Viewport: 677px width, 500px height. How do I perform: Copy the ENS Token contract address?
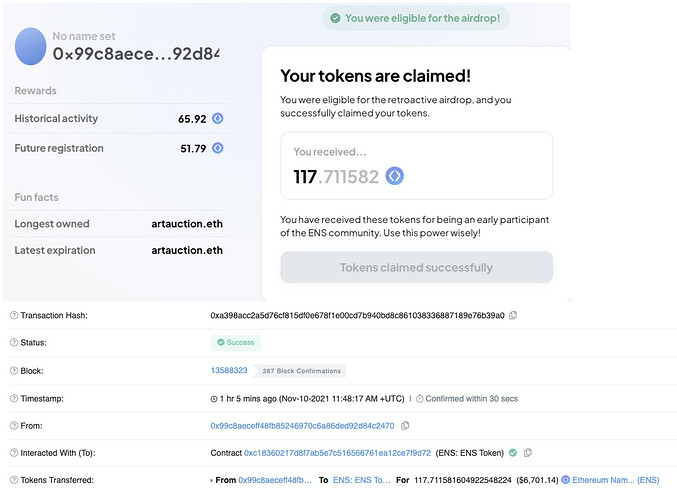(x=528, y=453)
